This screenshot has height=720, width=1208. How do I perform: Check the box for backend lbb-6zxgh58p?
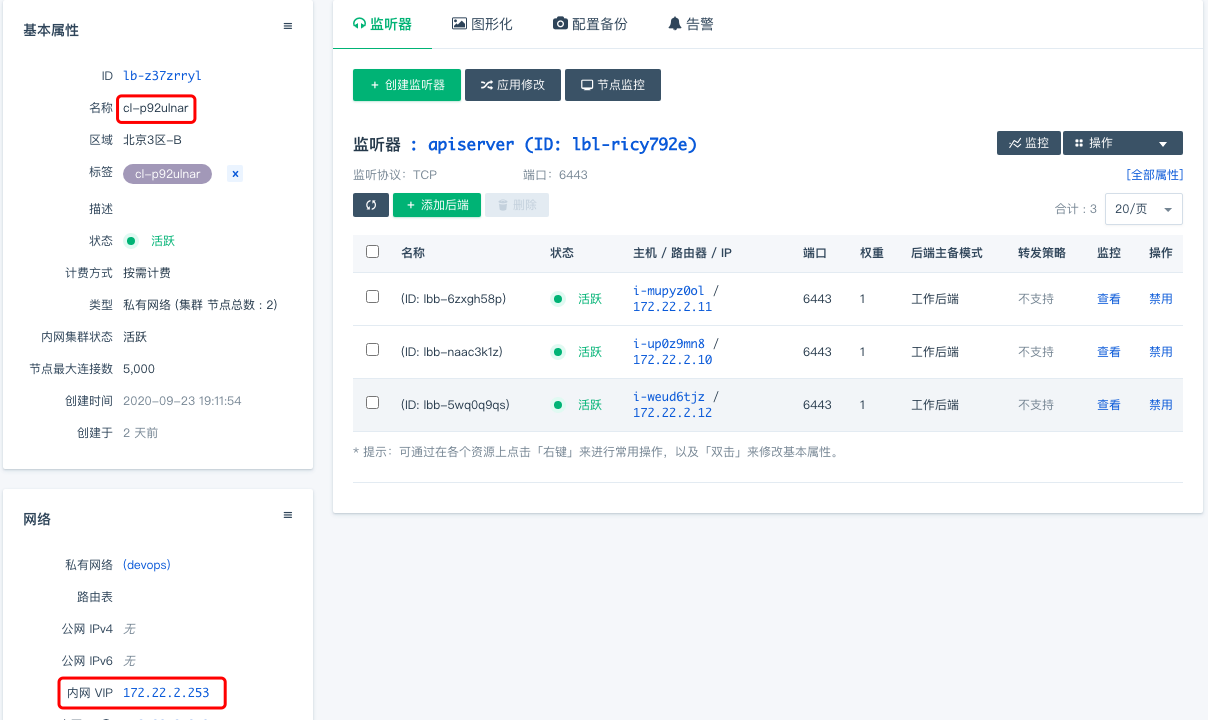372,297
